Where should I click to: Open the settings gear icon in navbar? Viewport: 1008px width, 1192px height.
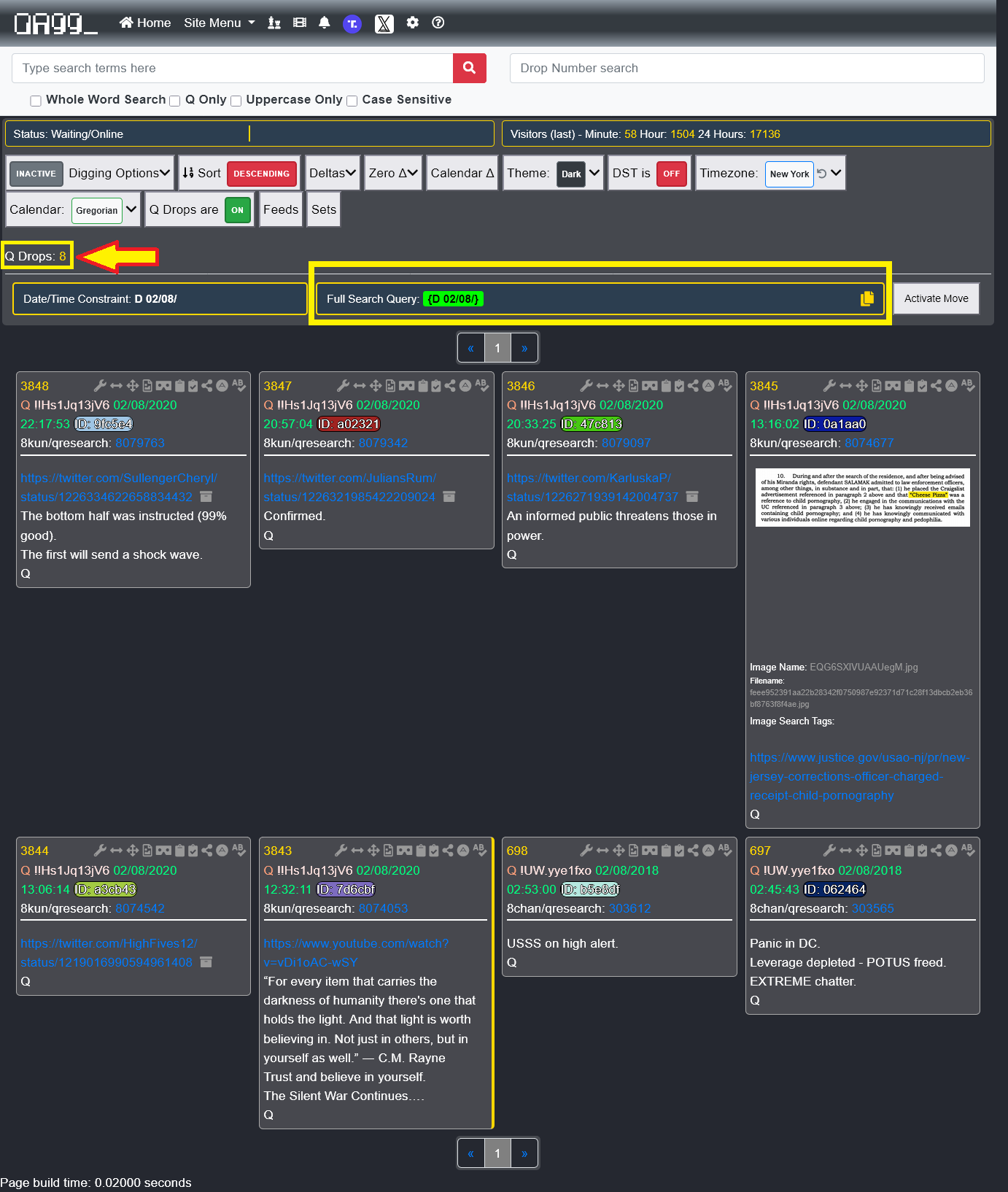pyautogui.click(x=413, y=23)
